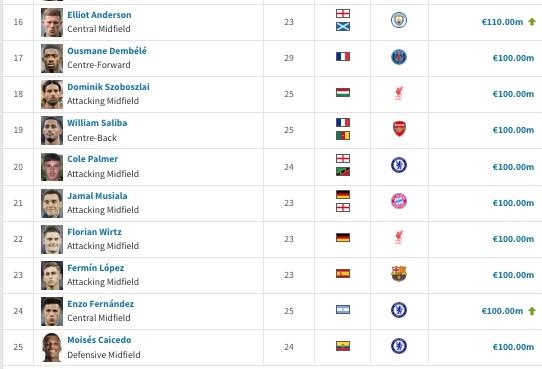The width and height of the screenshot is (542, 369).
Task: Click the Barcelona crest for Fermín López
Action: (x=399, y=273)
